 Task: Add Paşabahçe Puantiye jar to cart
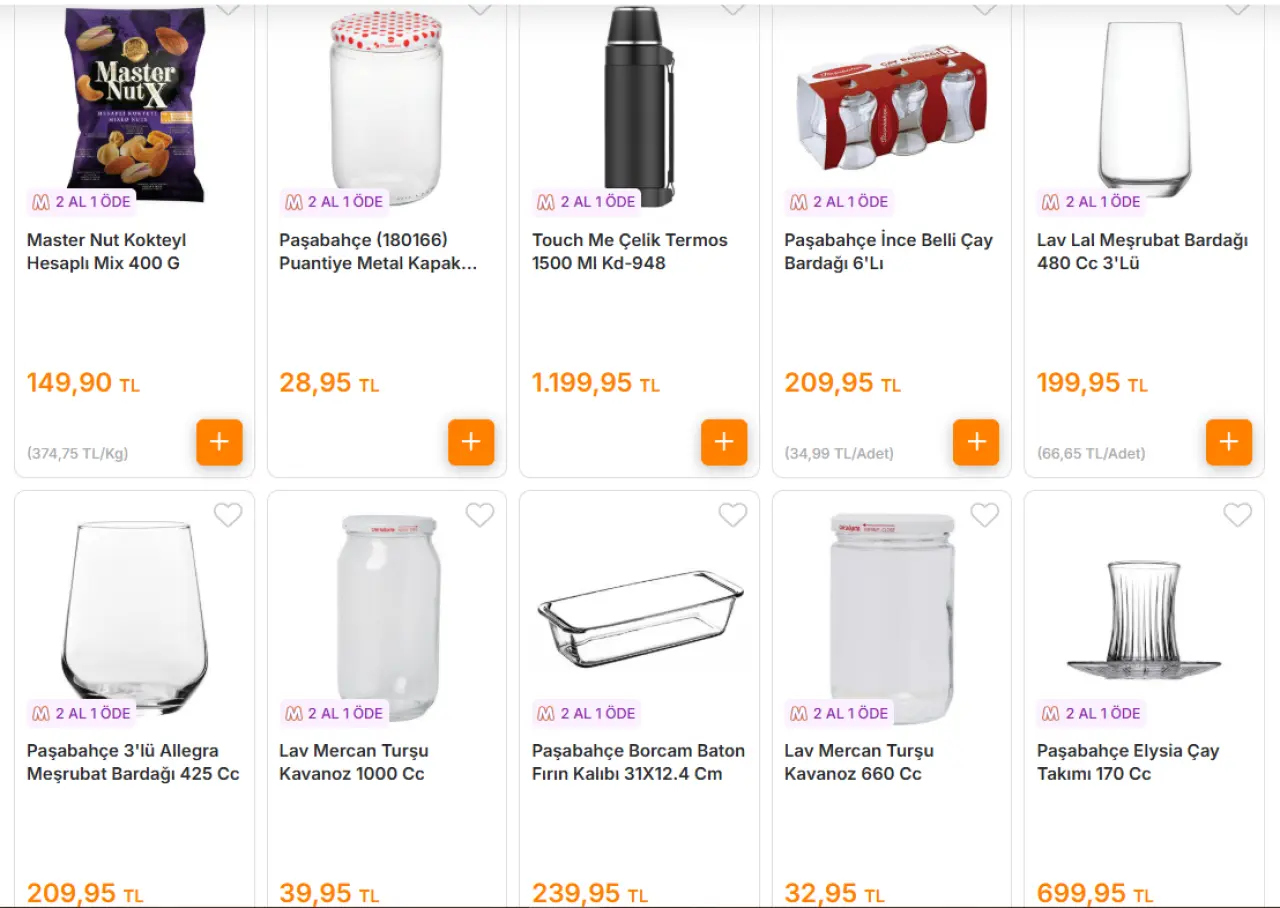point(471,442)
